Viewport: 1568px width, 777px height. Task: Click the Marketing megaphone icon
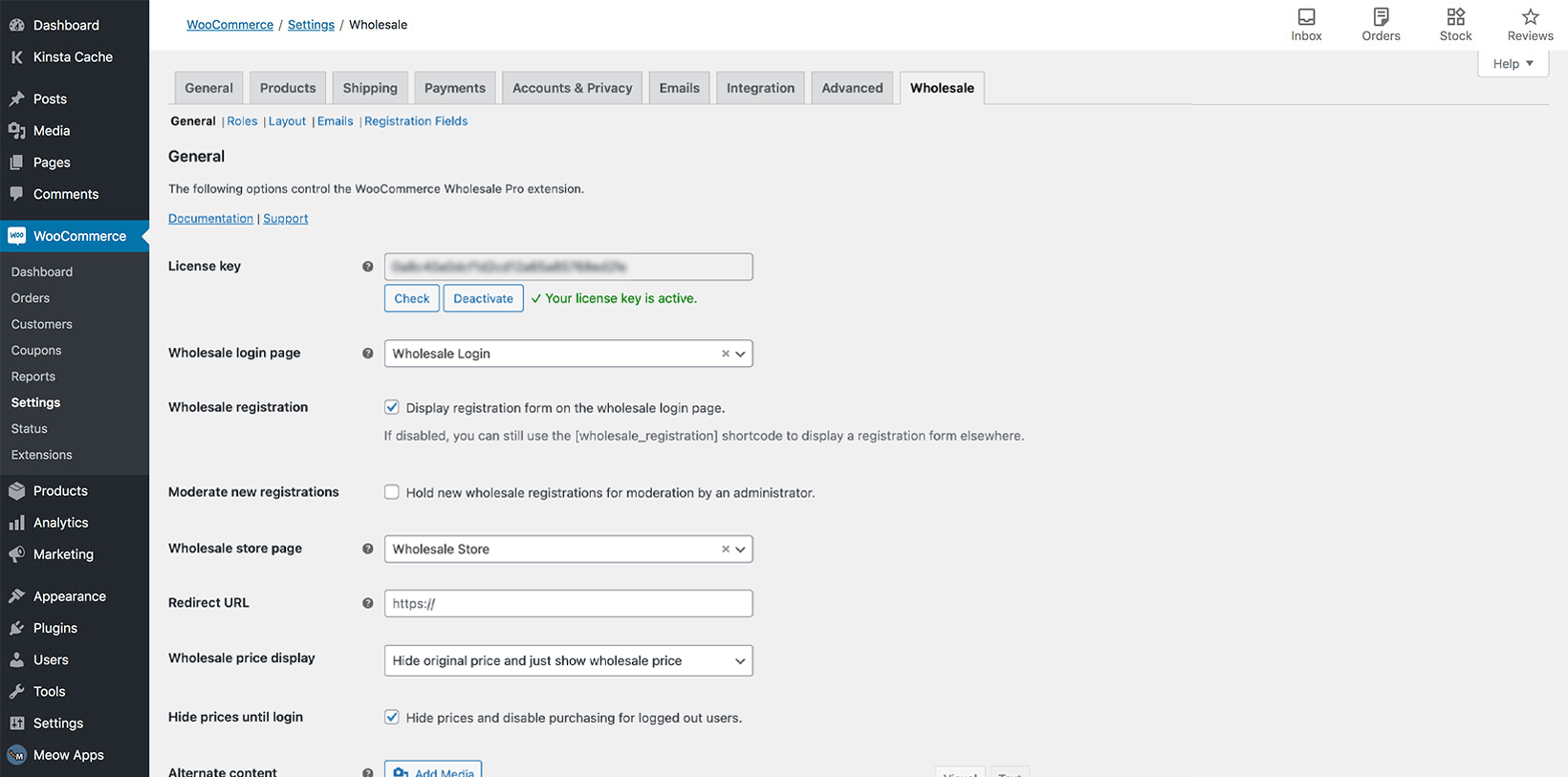pos(17,554)
